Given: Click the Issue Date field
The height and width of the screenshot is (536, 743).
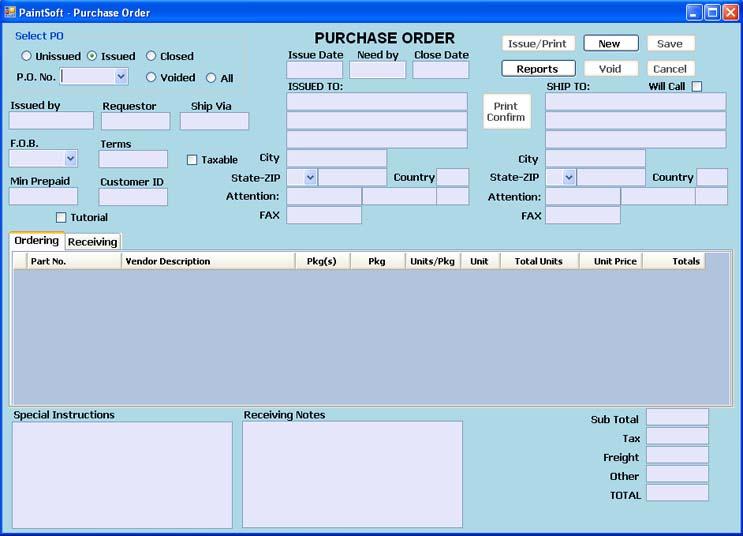Looking at the screenshot, I should 315,70.
